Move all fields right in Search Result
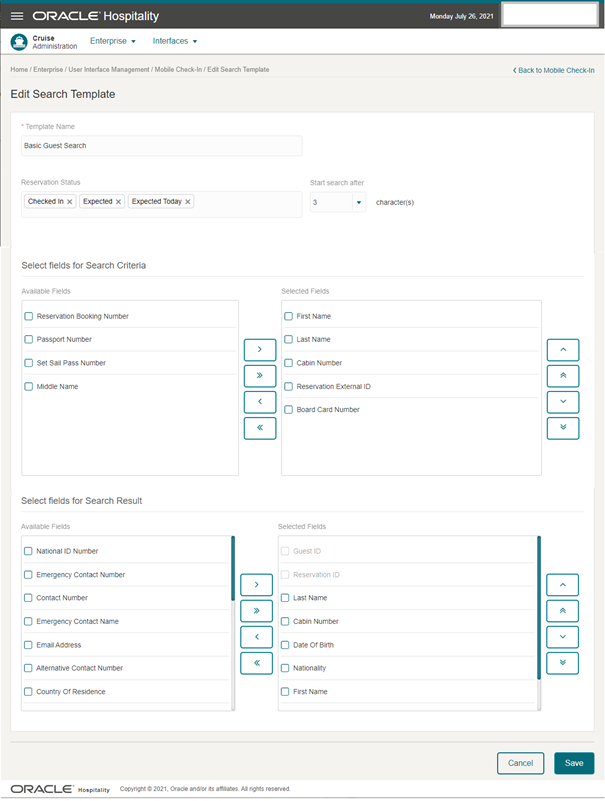This screenshot has height=801, width=605. coord(257,611)
